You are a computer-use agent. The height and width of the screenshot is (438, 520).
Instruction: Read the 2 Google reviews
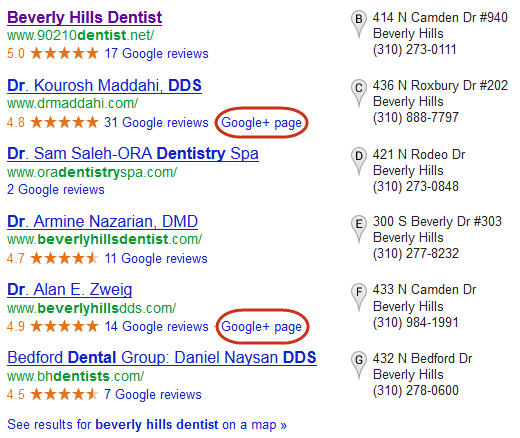56,190
